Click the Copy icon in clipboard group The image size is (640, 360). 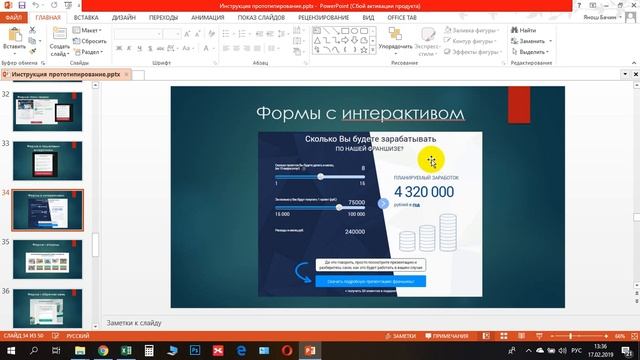(32, 41)
